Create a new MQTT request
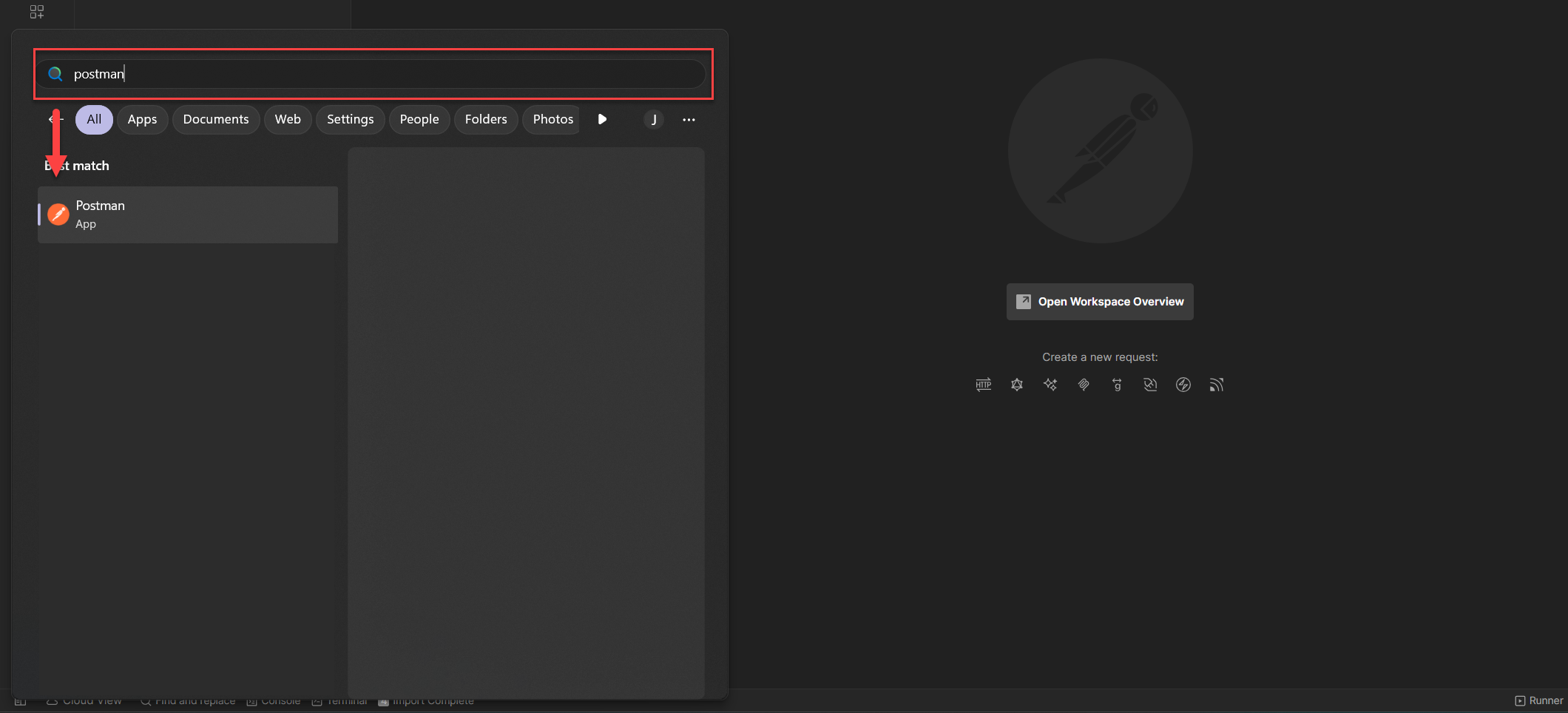 pyautogui.click(x=1216, y=385)
